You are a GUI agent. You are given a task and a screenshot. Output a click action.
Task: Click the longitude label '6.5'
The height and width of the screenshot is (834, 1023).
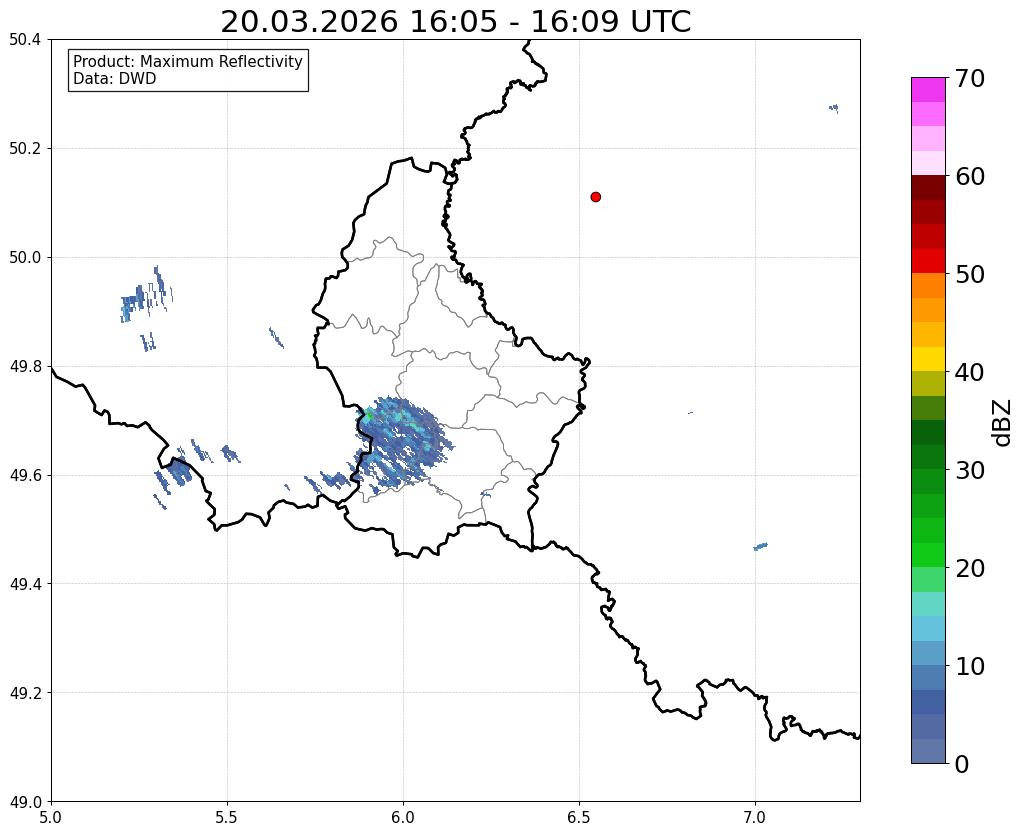579,817
